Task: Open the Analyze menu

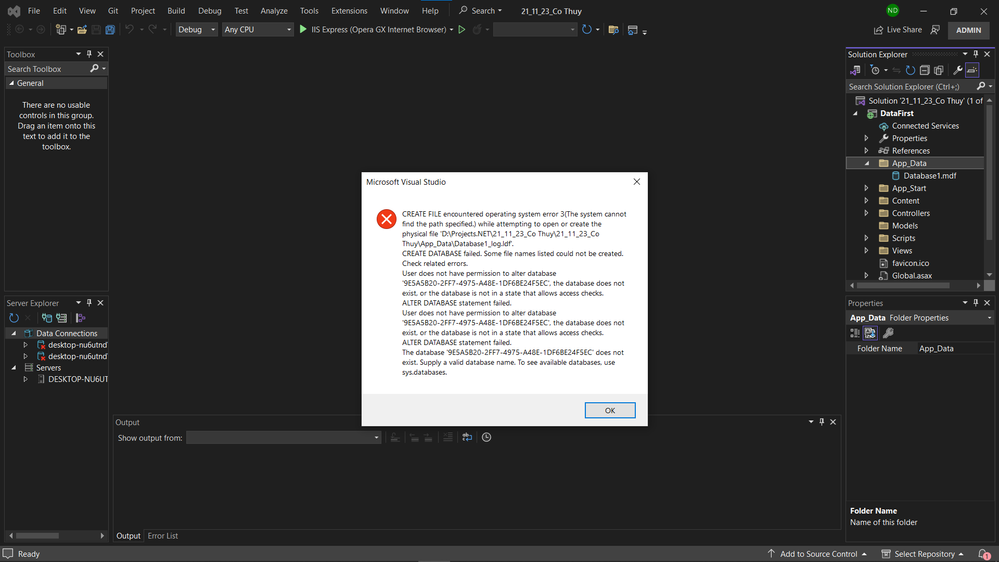Action: pyautogui.click(x=274, y=11)
